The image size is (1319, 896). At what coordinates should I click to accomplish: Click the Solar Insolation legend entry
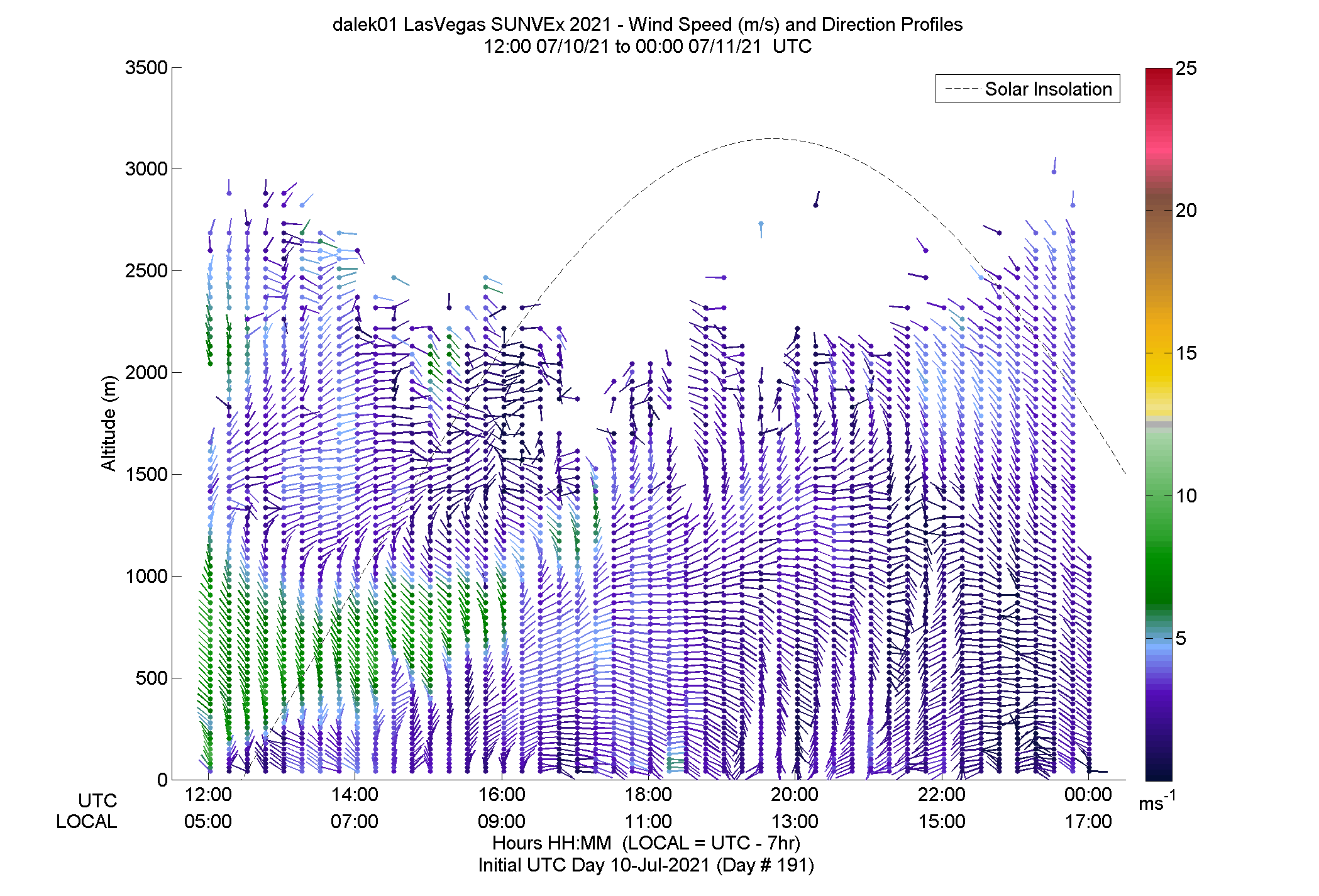coord(1027,89)
